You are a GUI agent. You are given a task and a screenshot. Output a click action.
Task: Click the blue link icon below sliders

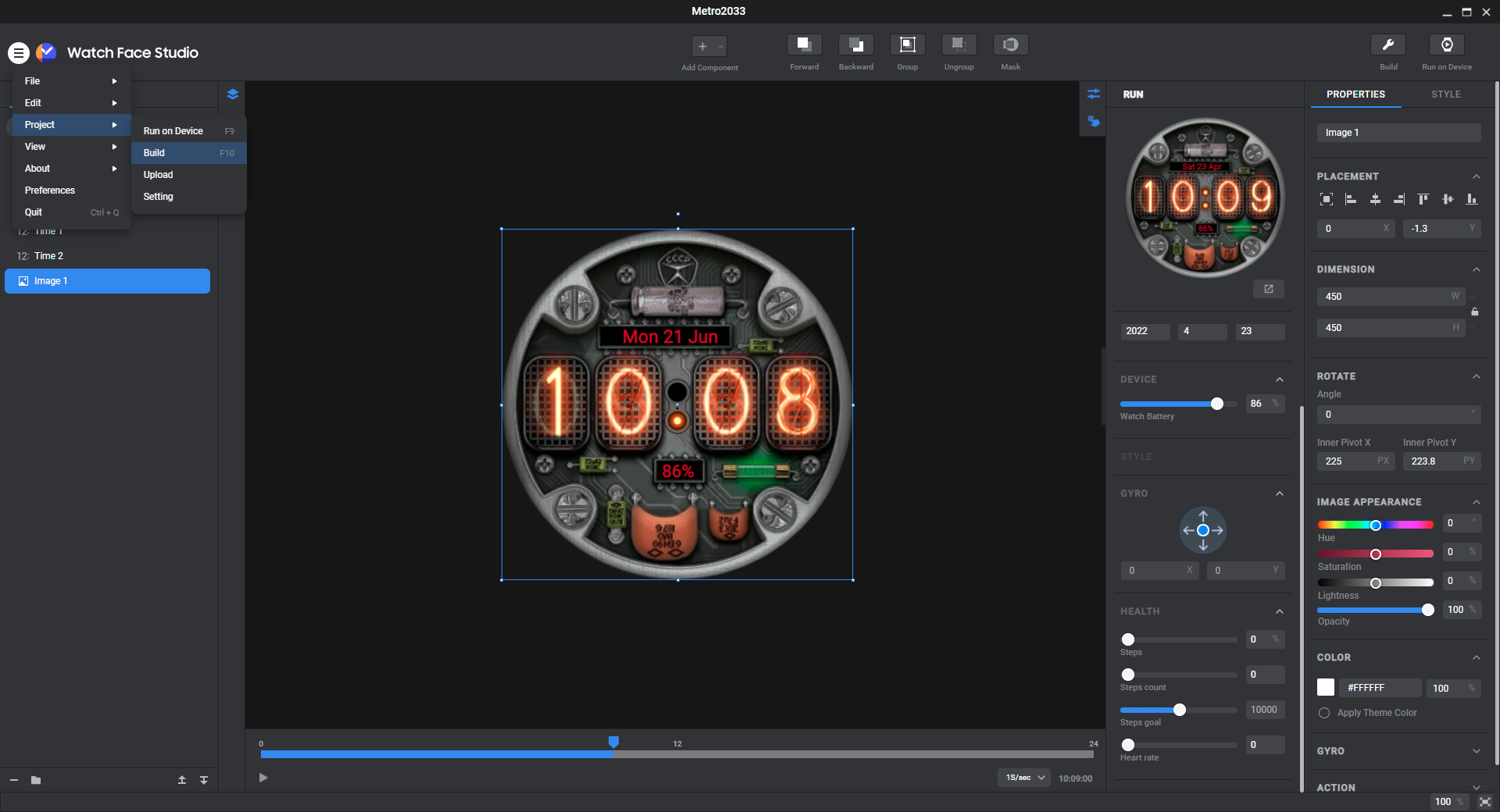pos(1093,121)
